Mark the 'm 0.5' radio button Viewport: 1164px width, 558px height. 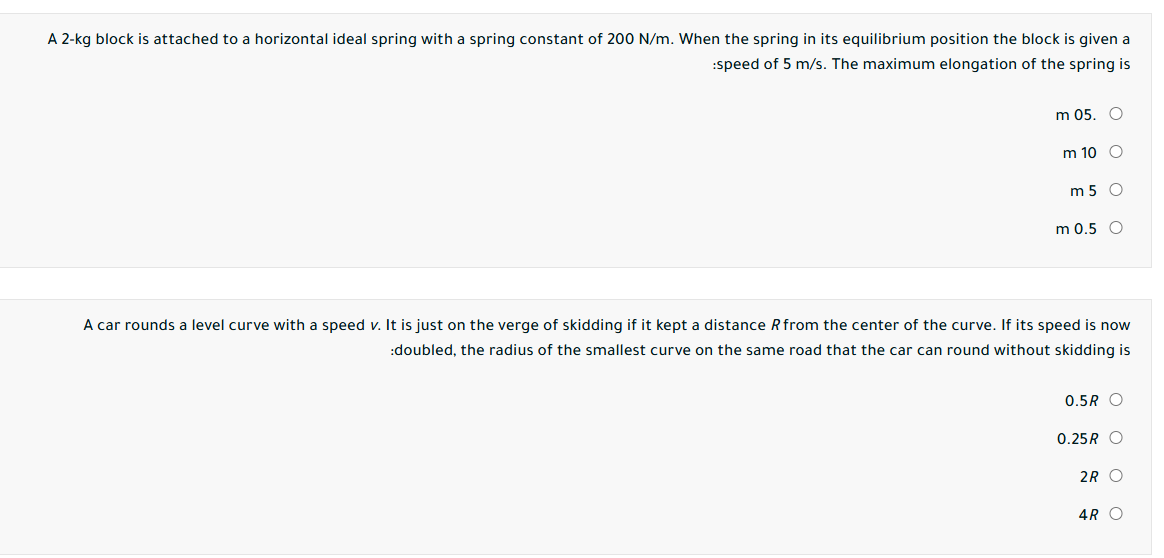coord(1116,229)
